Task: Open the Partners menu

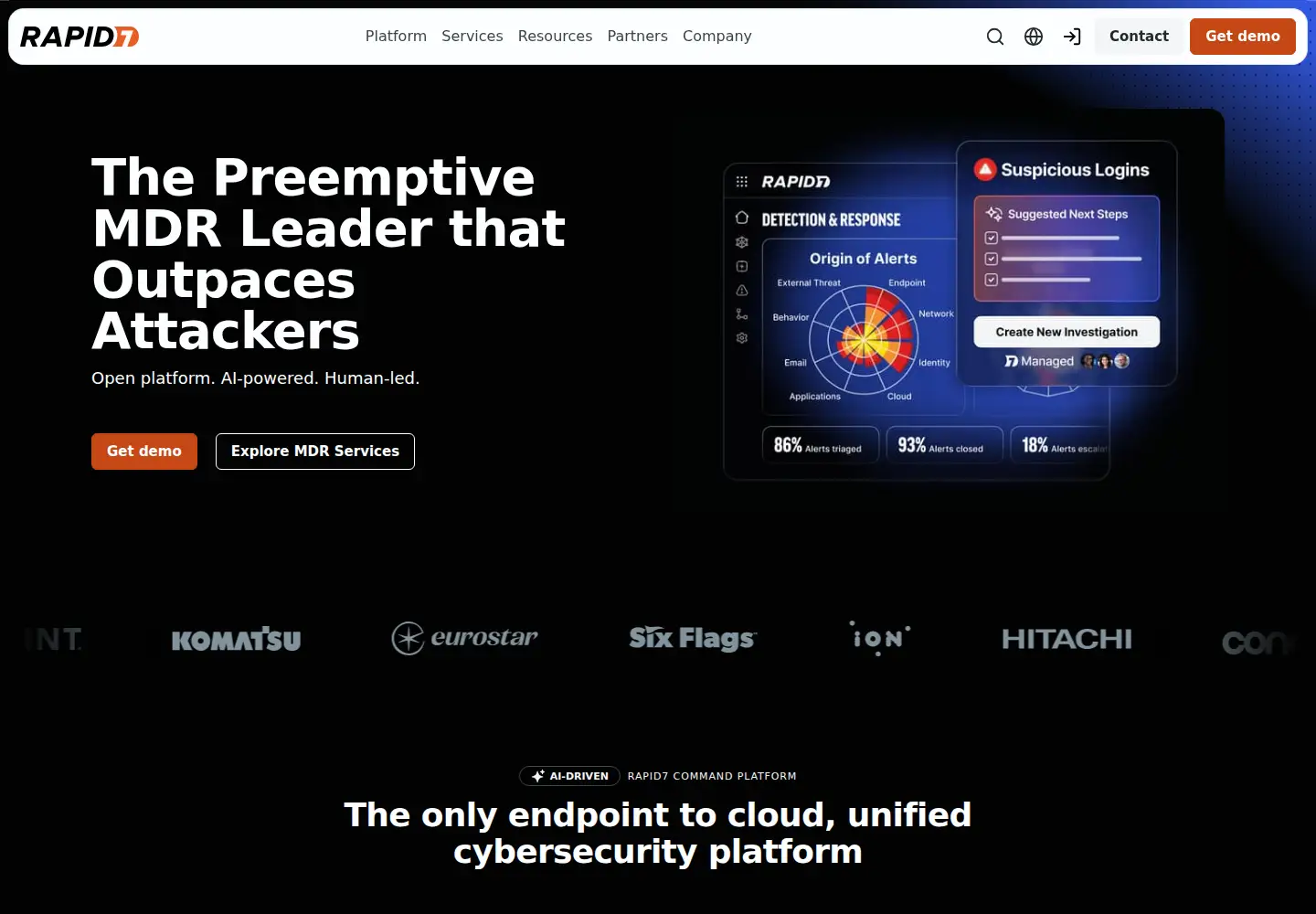Action: pos(637,37)
